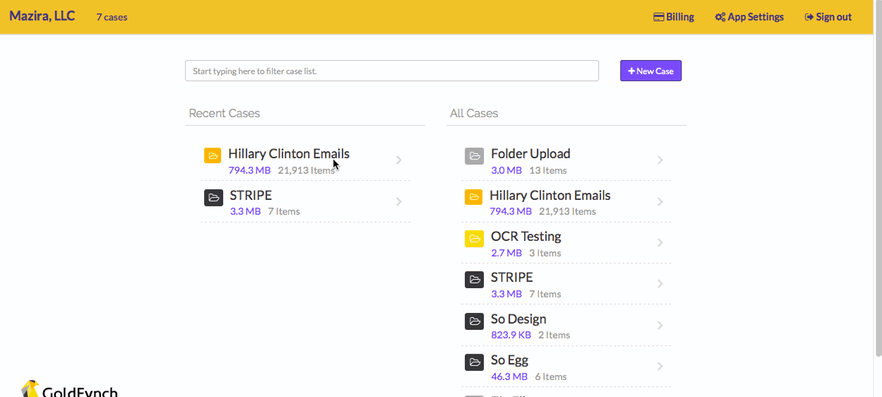
Task: Open chevron arrow on So Design row
Action: click(x=660, y=326)
